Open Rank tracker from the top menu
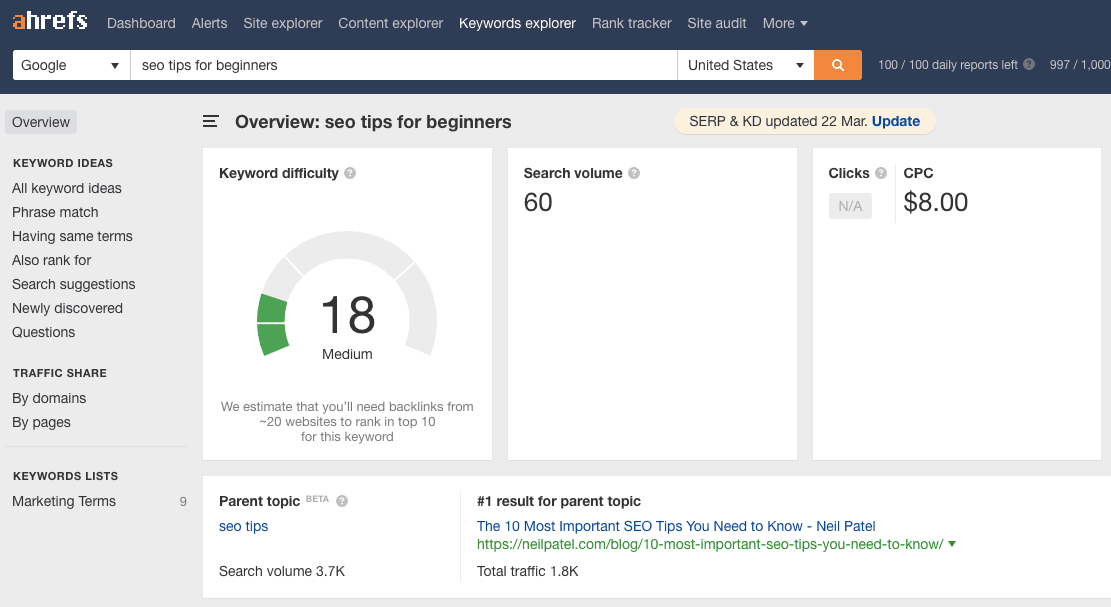Image resolution: width=1111 pixels, height=607 pixels. click(631, 23)
